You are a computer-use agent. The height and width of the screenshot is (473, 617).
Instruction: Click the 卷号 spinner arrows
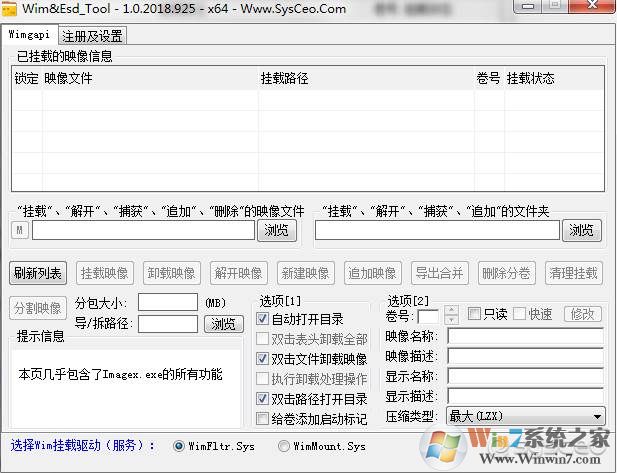tap(451, 314)
